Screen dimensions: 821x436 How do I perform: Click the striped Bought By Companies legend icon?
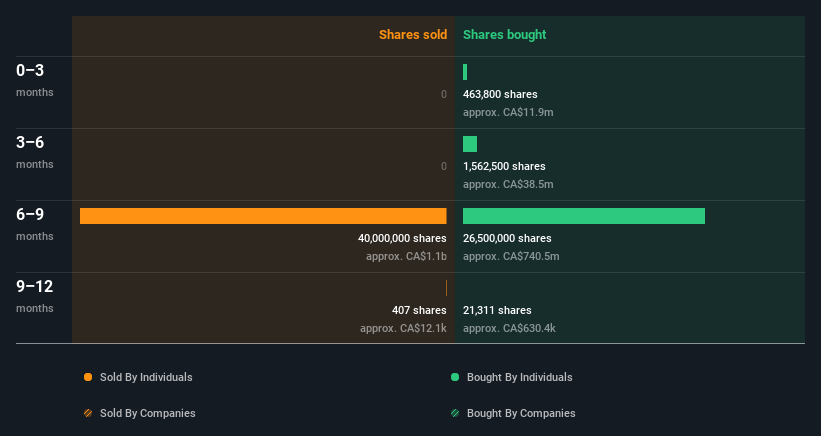(x=455, y=413)
